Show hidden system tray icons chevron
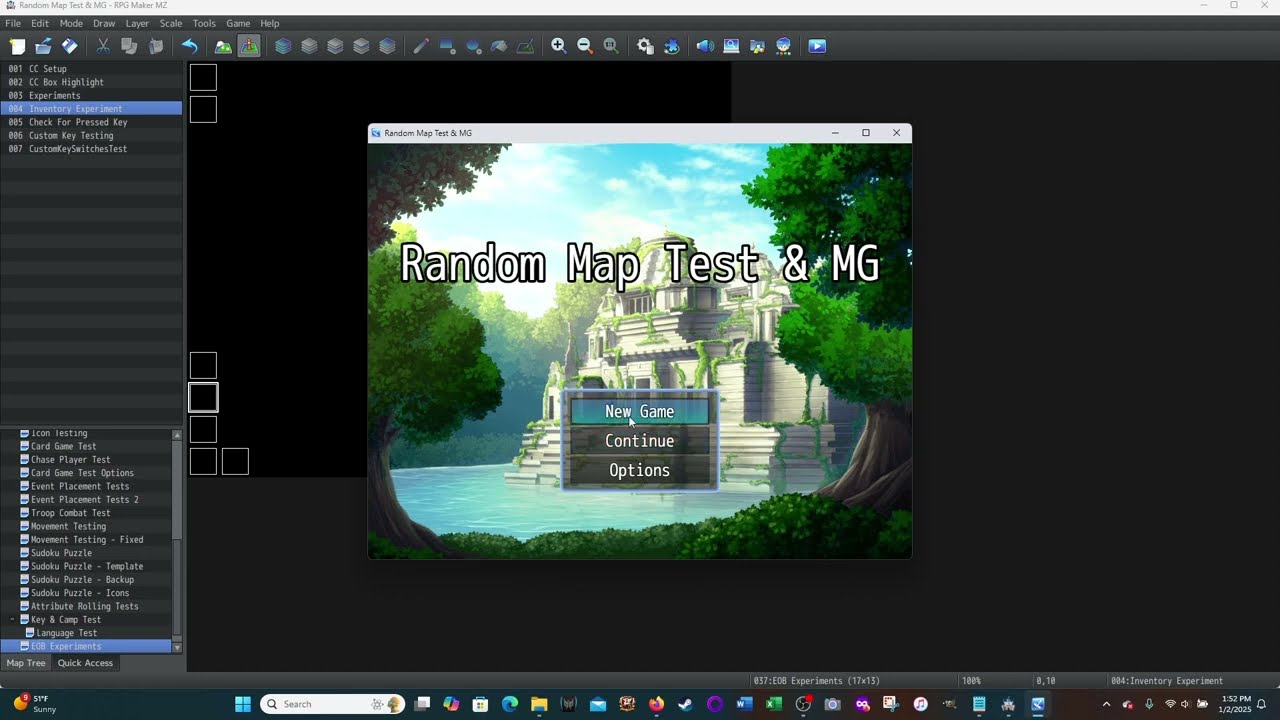 1106,704
